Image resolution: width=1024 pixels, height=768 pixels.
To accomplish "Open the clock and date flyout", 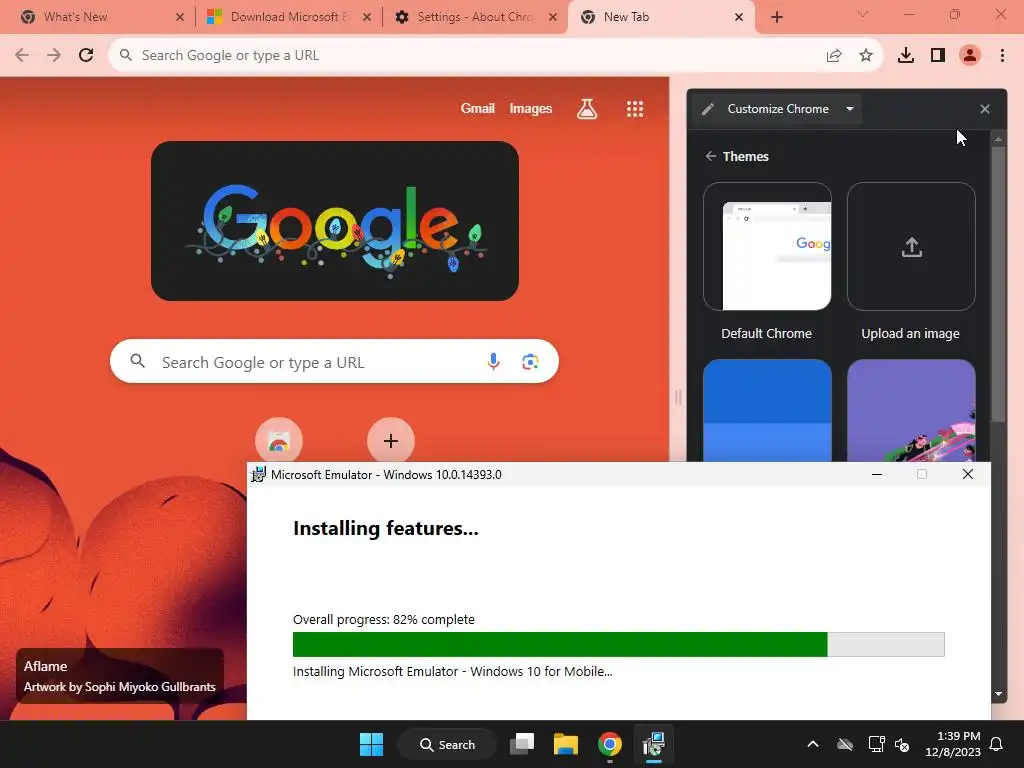I will click(x=953, y=744).
